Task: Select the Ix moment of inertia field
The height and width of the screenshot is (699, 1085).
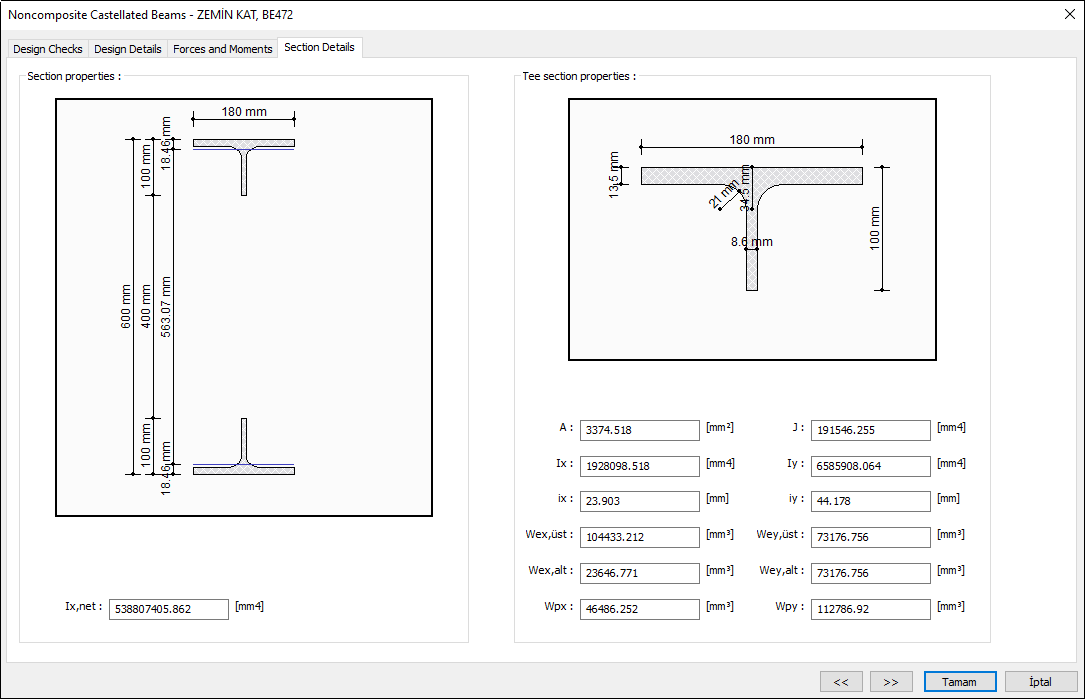Action: 638,466
